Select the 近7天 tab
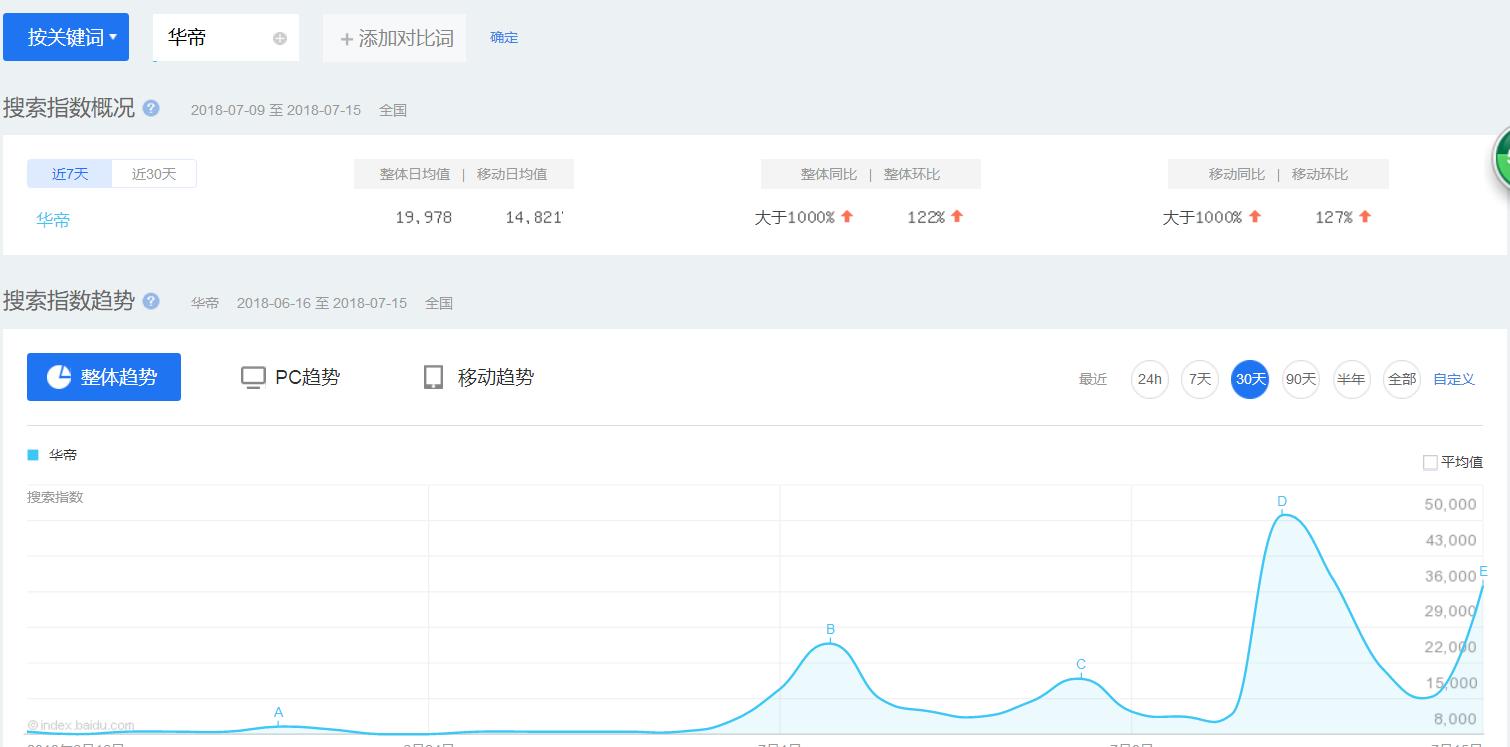1510x747 pixels. pos(68,173)
